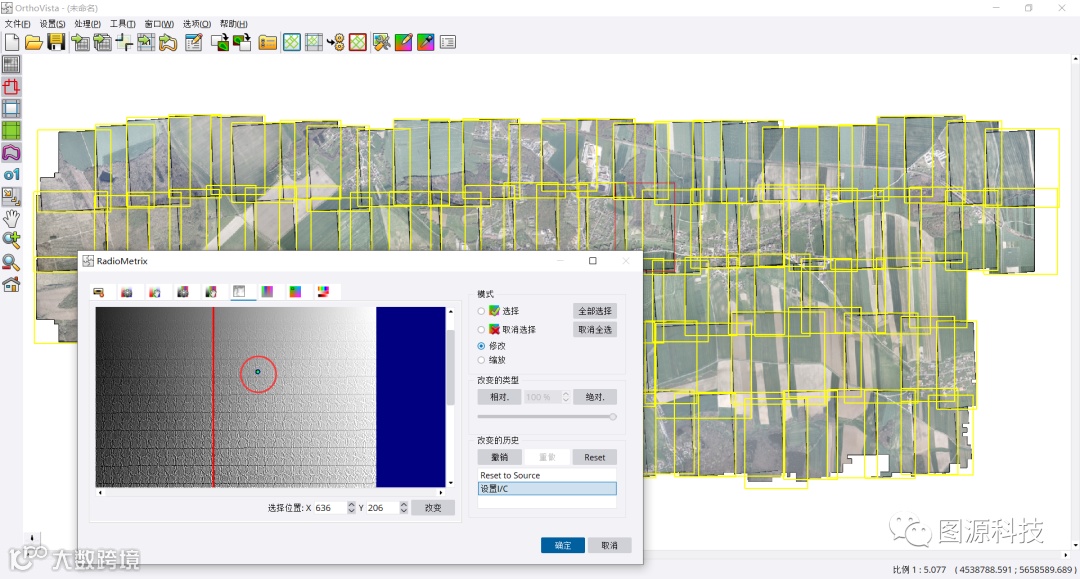The width and height of the screenshot is (1080, 579).
Task: Save project with the floppy disk icon
Action: tap(56, 42)
